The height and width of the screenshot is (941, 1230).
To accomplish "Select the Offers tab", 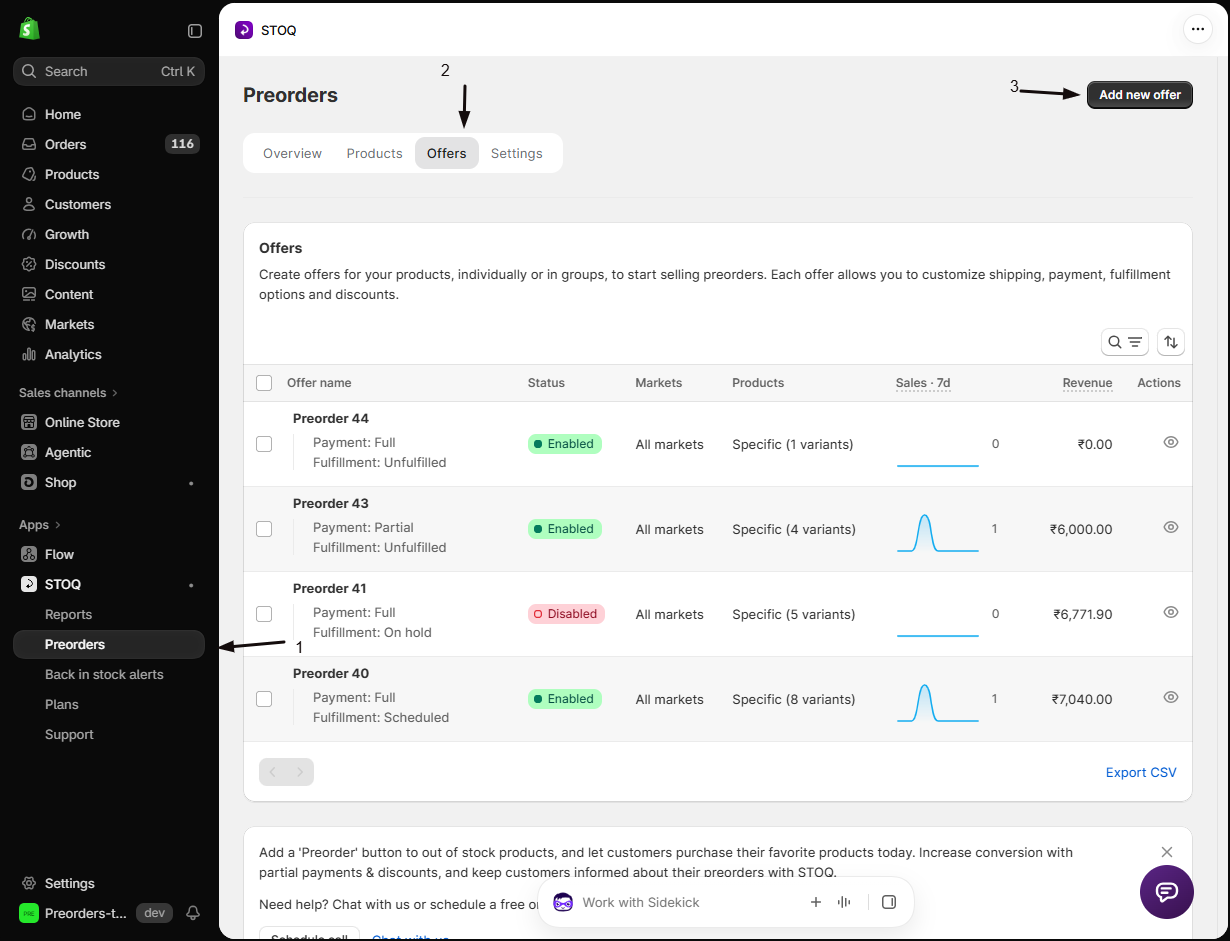I will point(447,153).
